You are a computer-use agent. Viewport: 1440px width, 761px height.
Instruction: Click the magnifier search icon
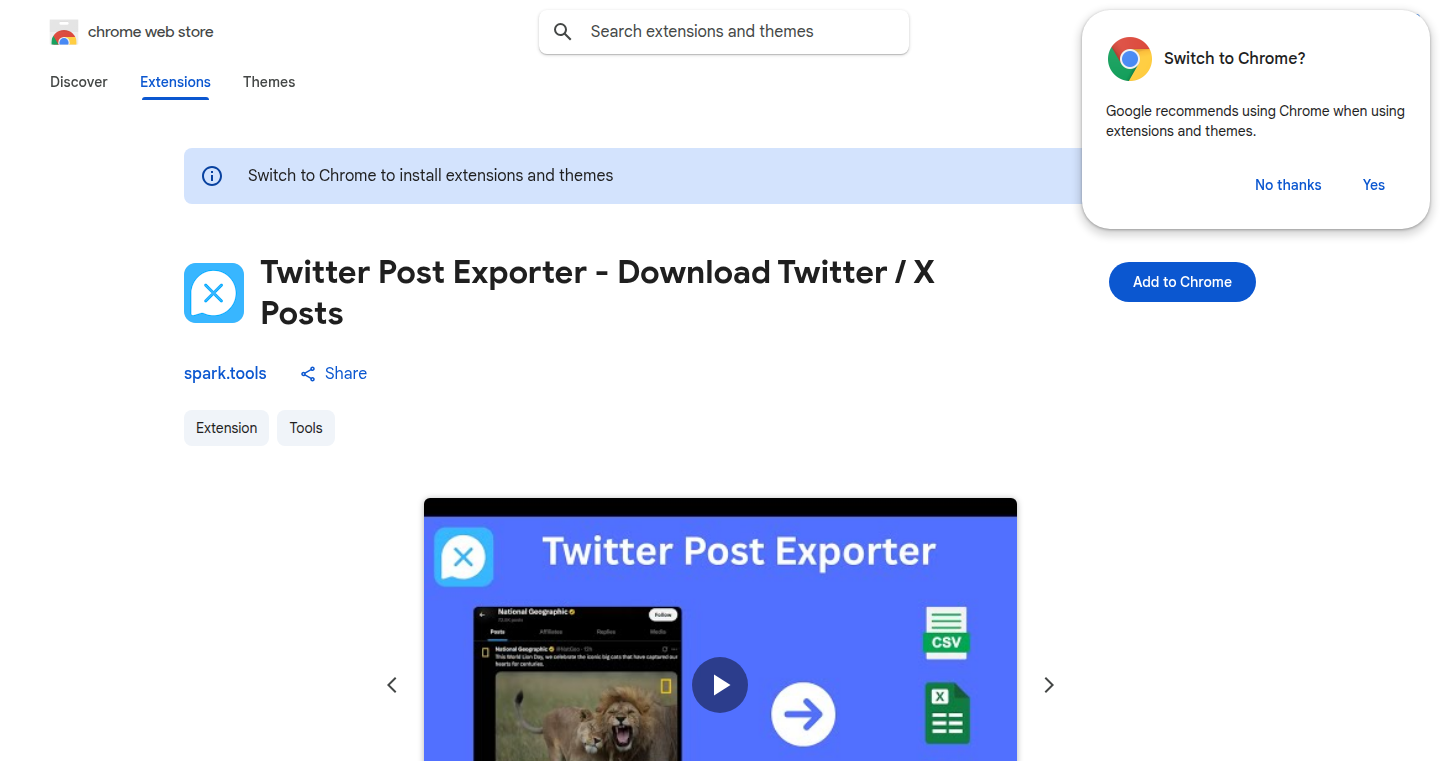[563, 32]
